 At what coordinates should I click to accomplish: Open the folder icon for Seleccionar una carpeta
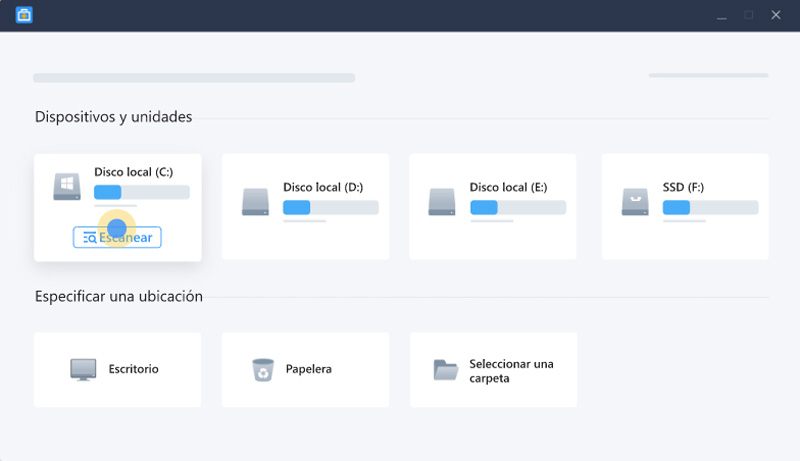pos(446,369)
